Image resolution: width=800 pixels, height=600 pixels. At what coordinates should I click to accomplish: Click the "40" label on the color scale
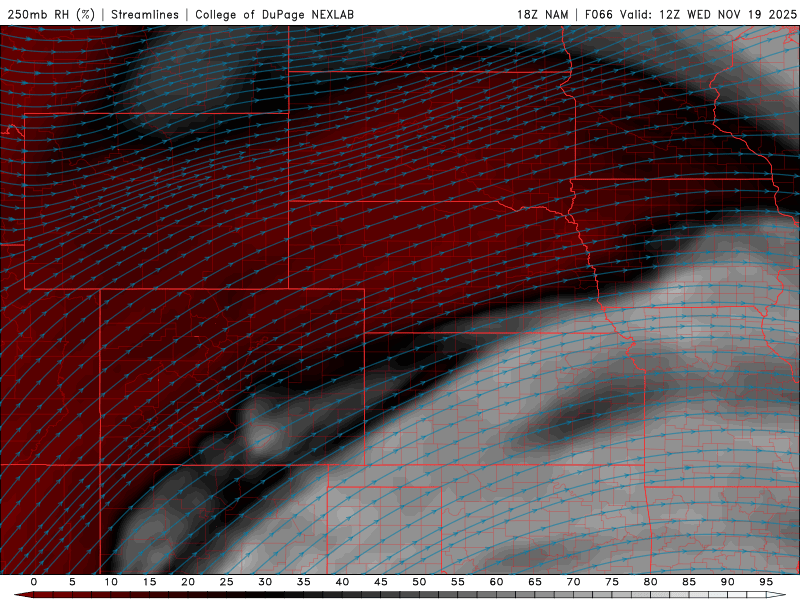(342, 582)
